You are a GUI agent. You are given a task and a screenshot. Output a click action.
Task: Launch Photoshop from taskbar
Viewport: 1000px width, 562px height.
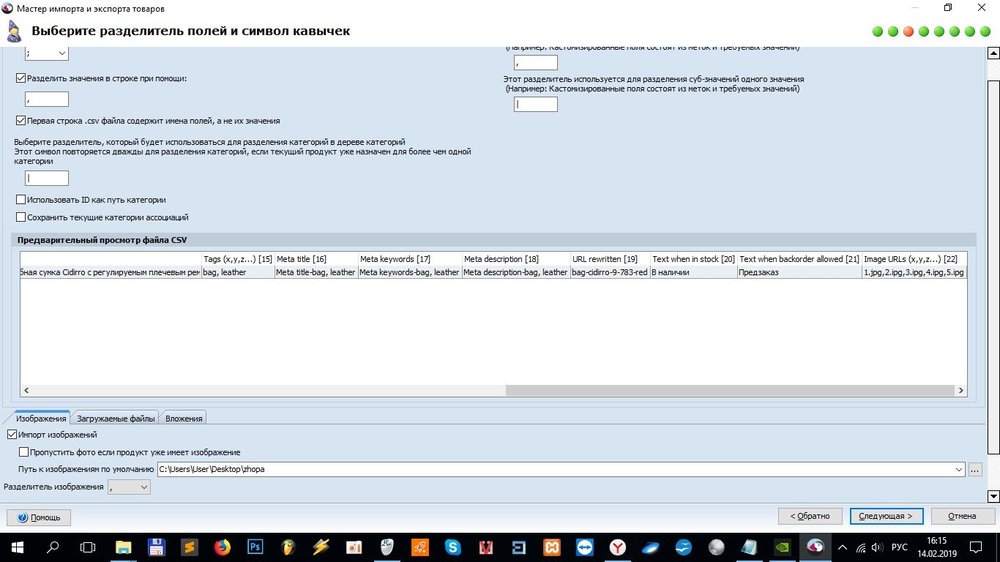click(x=255, y=547)
